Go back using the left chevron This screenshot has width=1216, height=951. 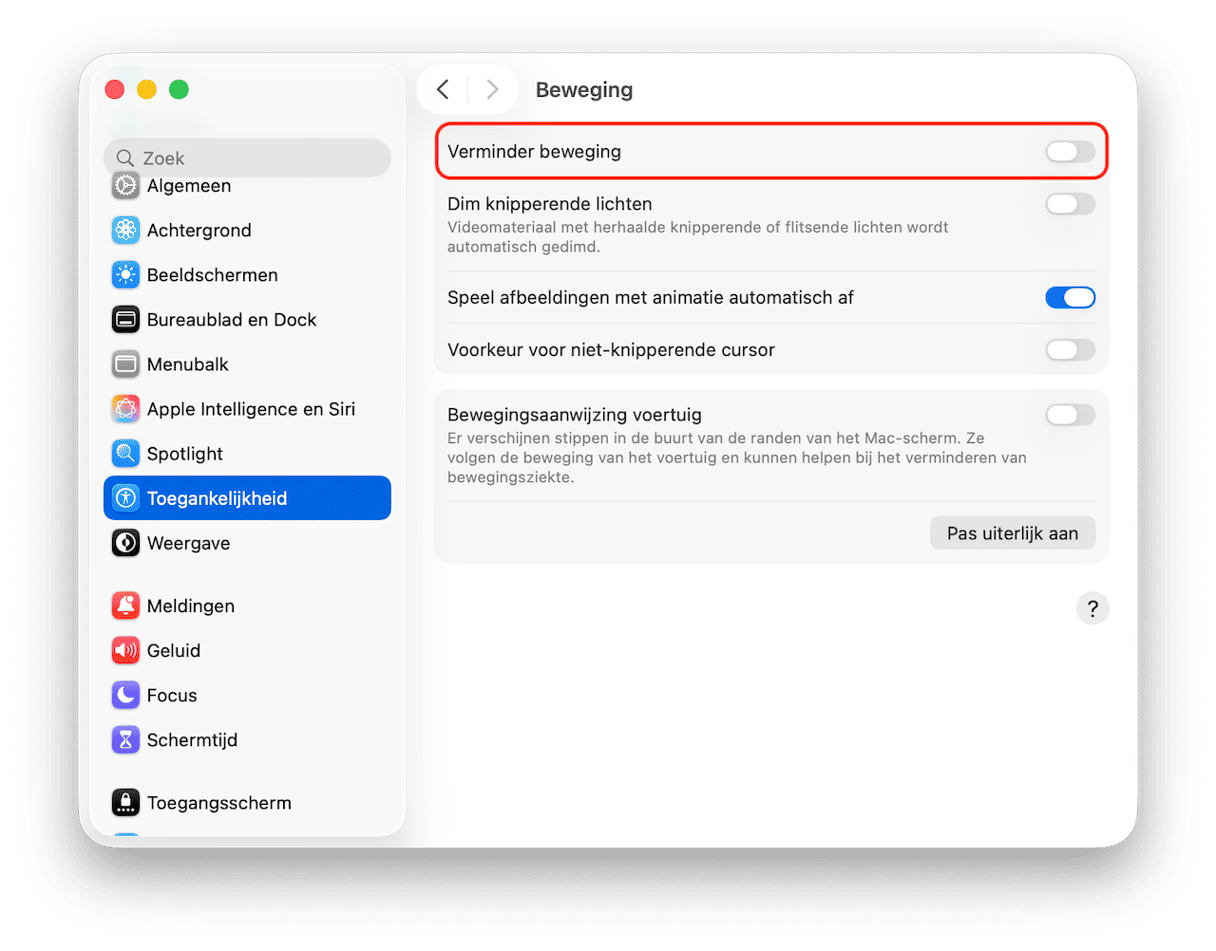[443, 90]
